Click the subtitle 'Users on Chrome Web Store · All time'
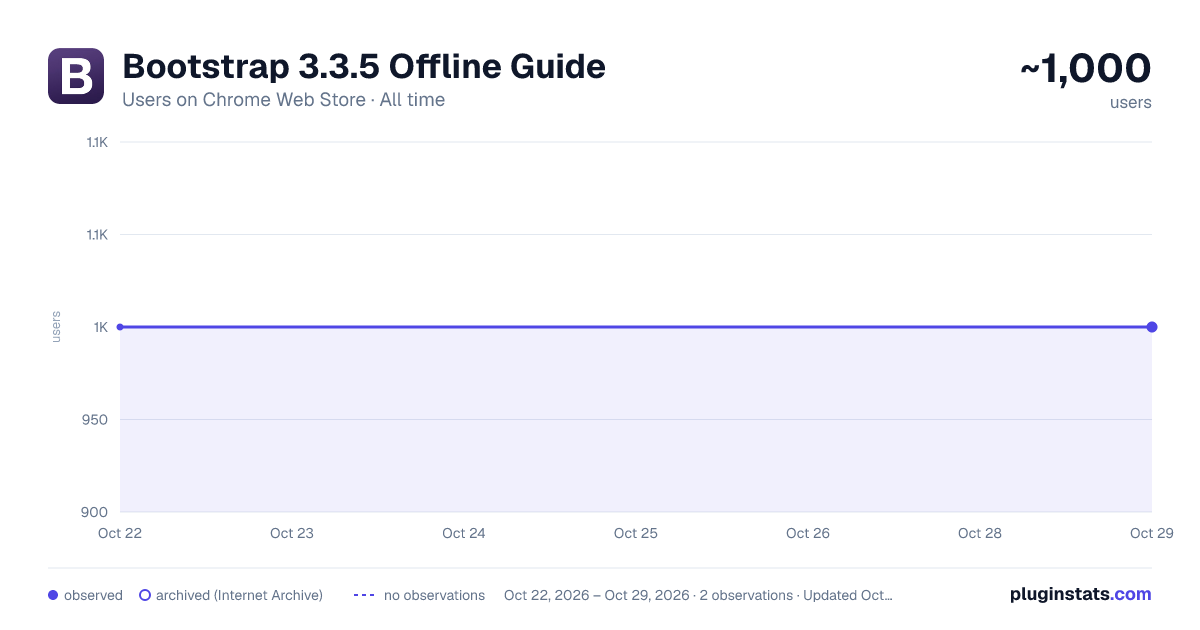 pos(283,100)
